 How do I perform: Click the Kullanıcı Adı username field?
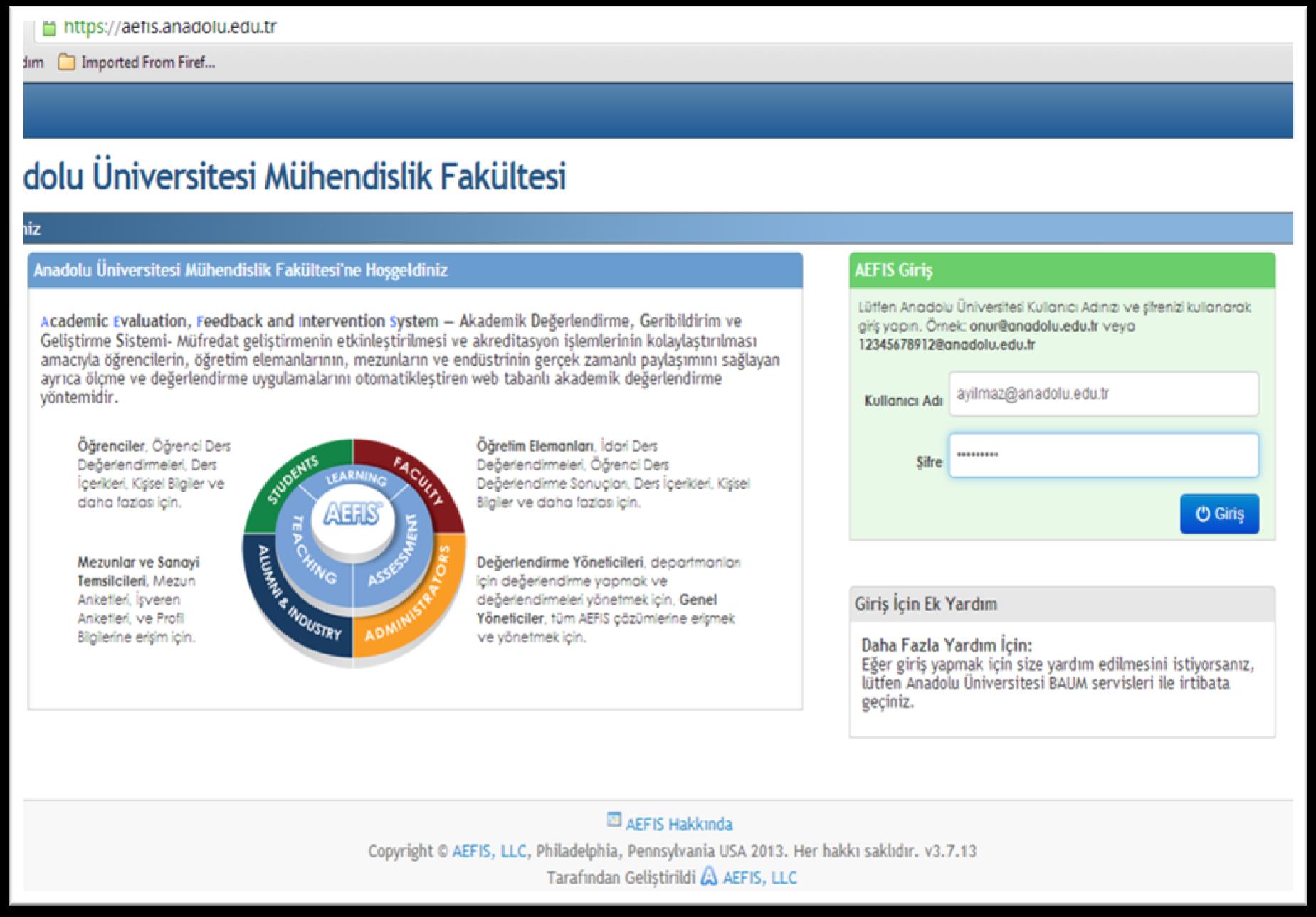pyautogui.click(x=1104, y=393)
